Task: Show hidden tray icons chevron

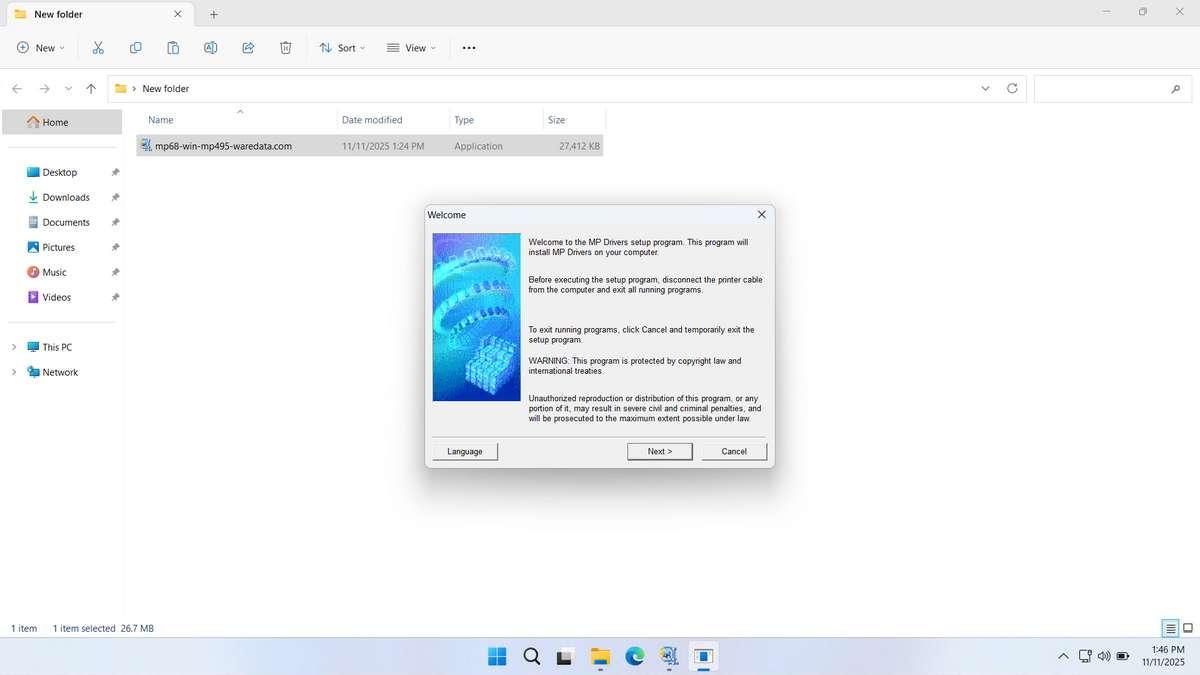Action: click(1062, 657)
